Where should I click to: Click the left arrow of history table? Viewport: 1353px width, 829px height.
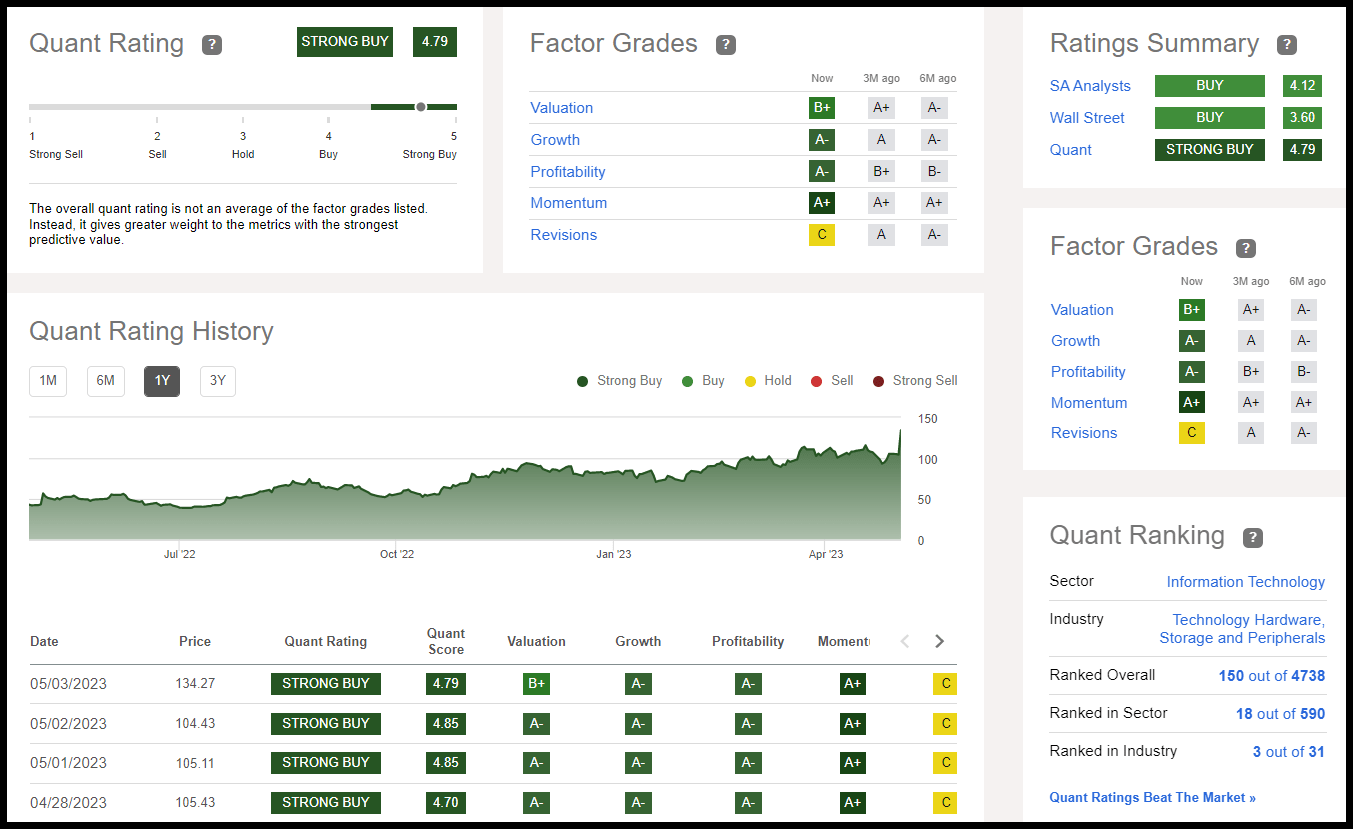point(905,641)
